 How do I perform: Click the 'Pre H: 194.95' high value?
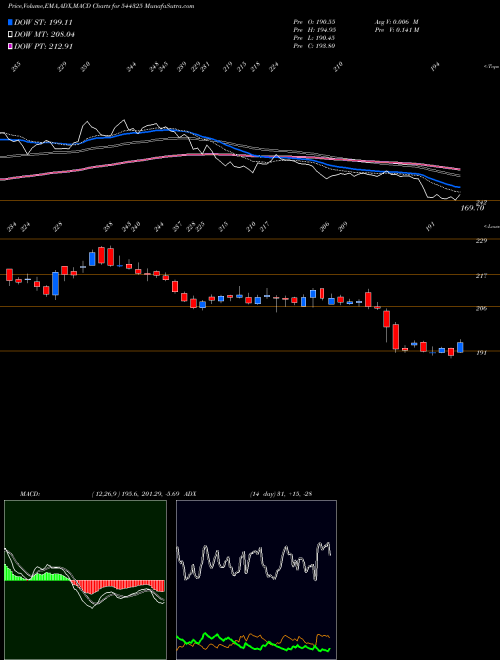coord(314,29)
